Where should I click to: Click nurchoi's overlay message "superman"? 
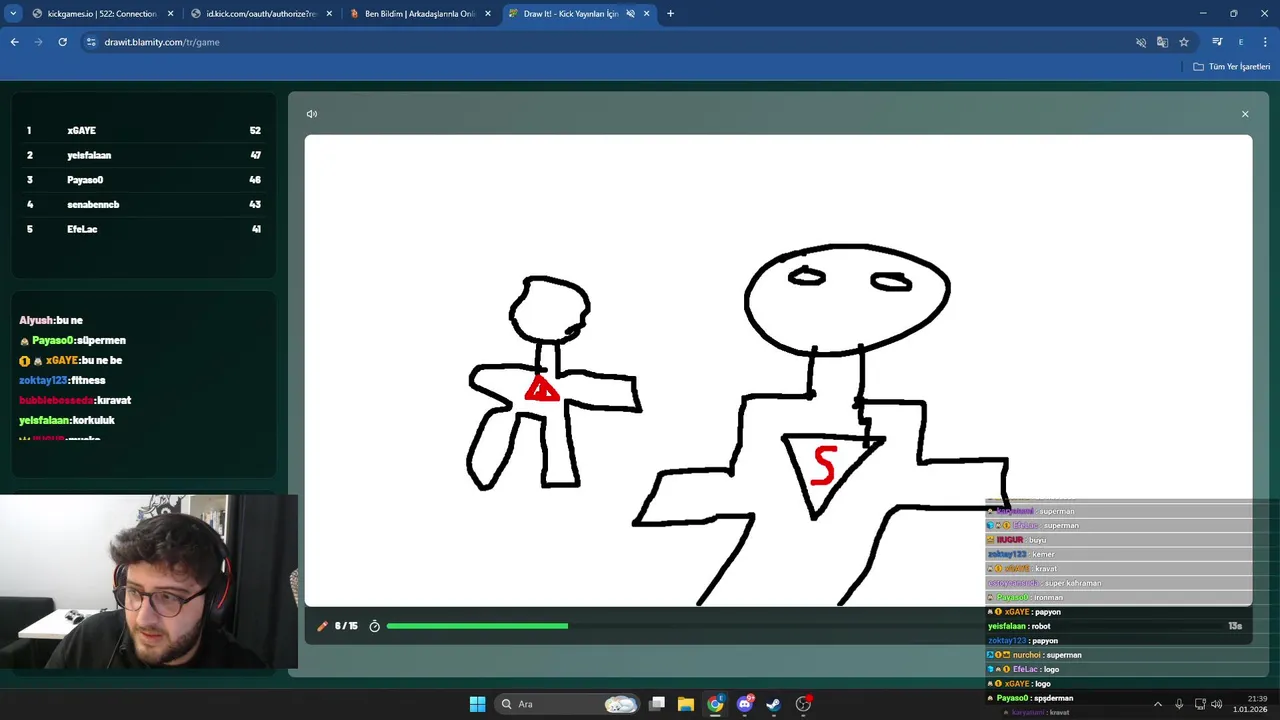click(1063, 655)
